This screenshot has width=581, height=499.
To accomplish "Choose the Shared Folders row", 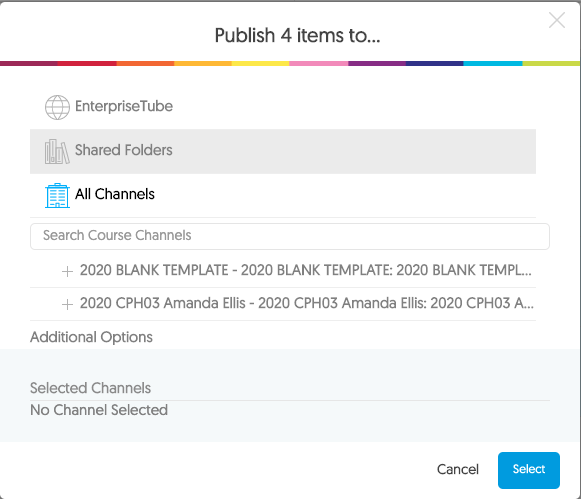I will [283, 151].
